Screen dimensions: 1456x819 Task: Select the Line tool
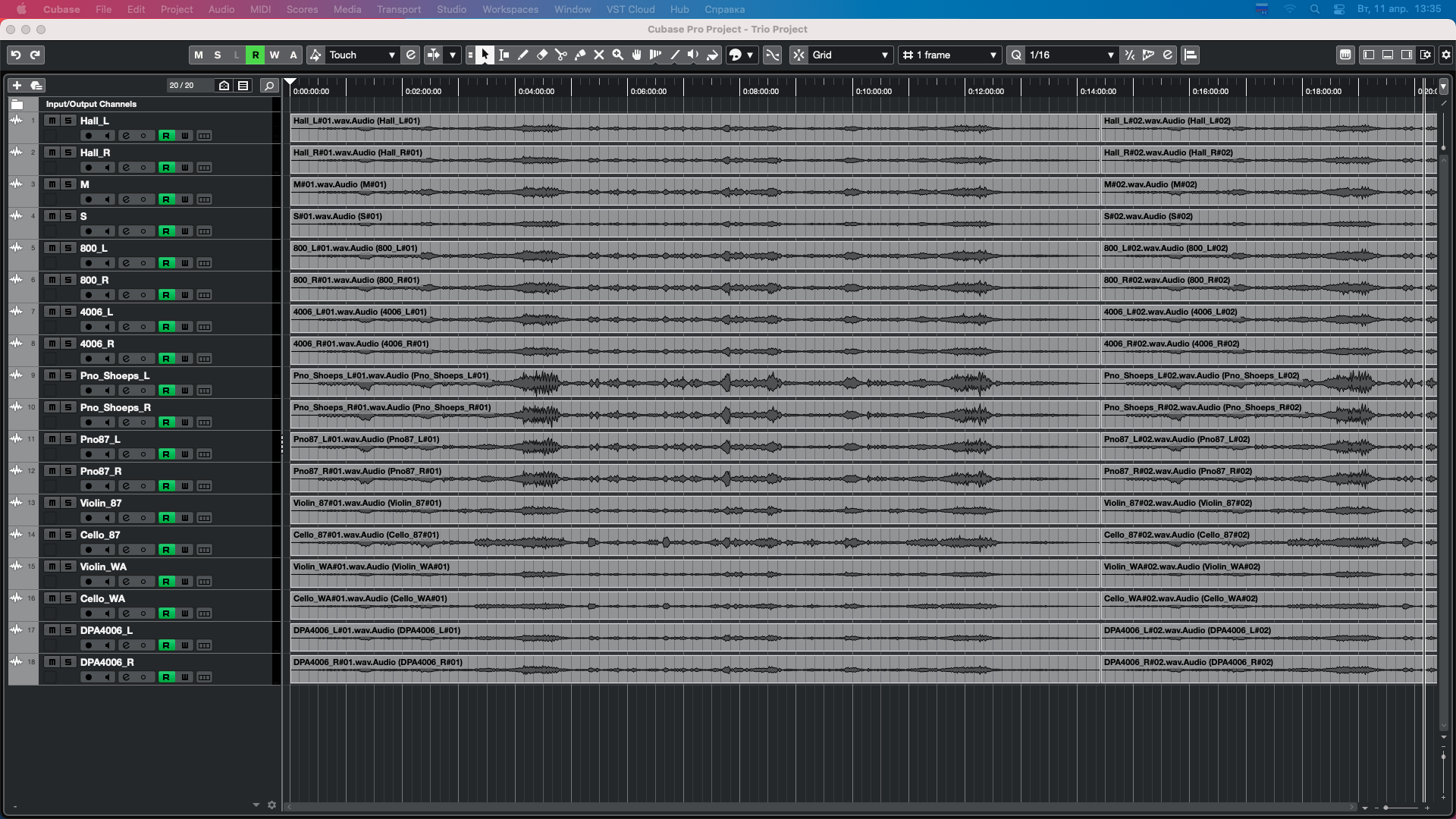[x=675, y=55]
